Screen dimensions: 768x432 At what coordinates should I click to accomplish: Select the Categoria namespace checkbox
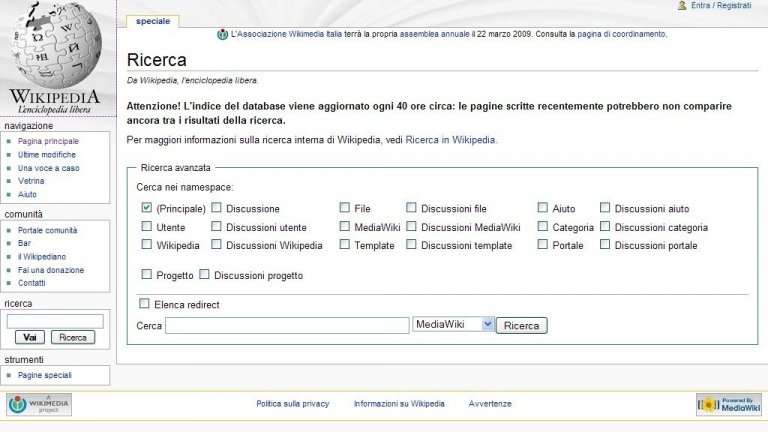(x=543, y=226)
